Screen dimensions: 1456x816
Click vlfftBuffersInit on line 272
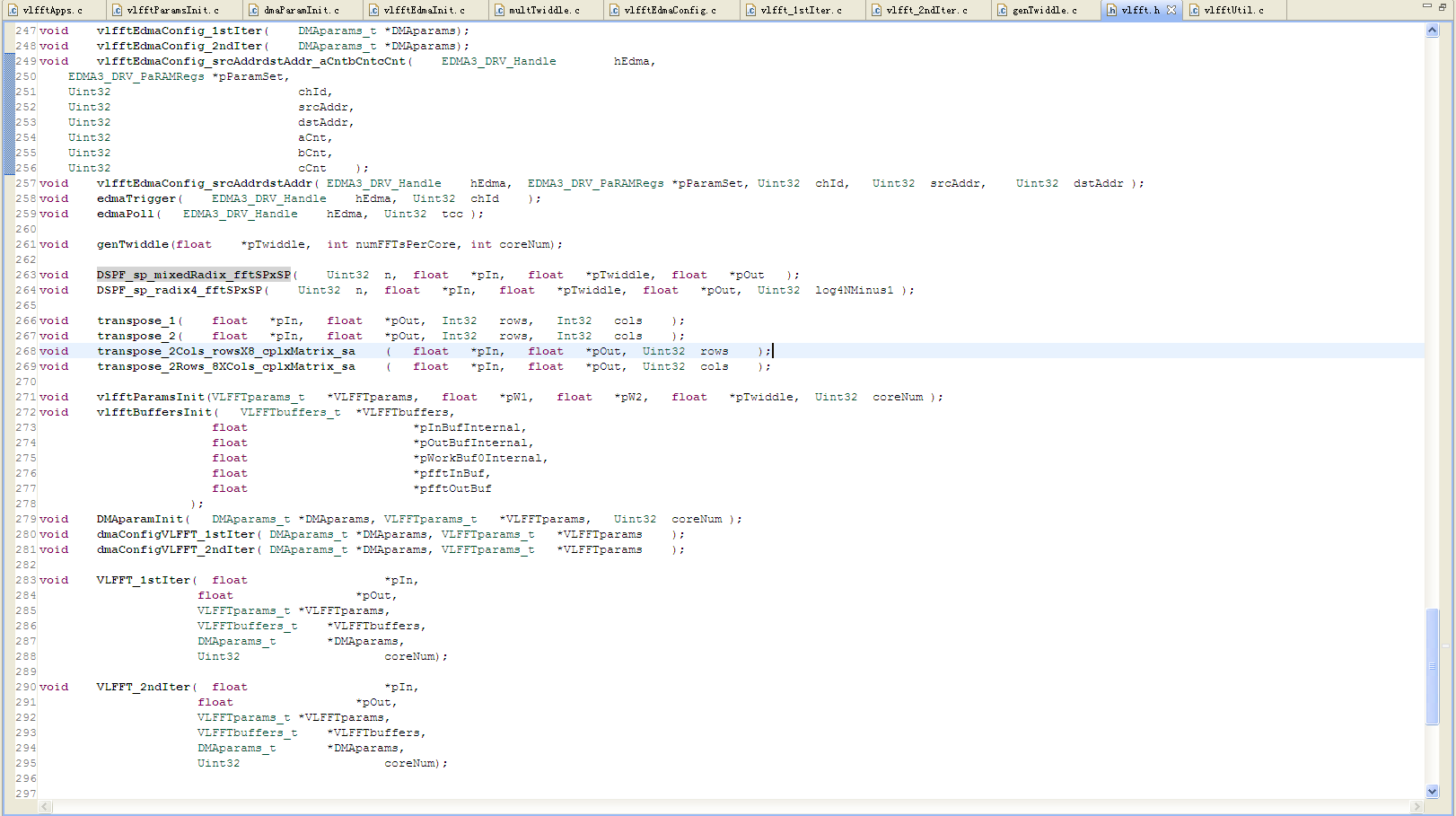point(154,412)
